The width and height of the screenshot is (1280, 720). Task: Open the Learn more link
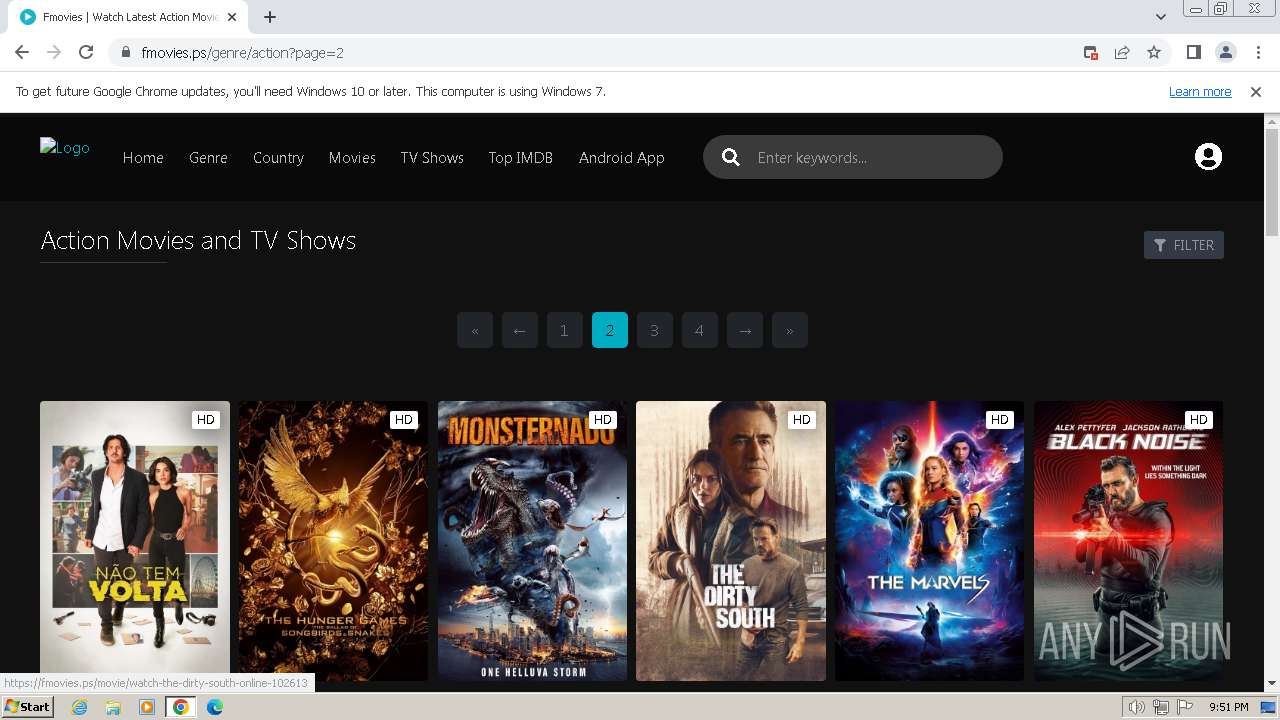(1200, 91)
